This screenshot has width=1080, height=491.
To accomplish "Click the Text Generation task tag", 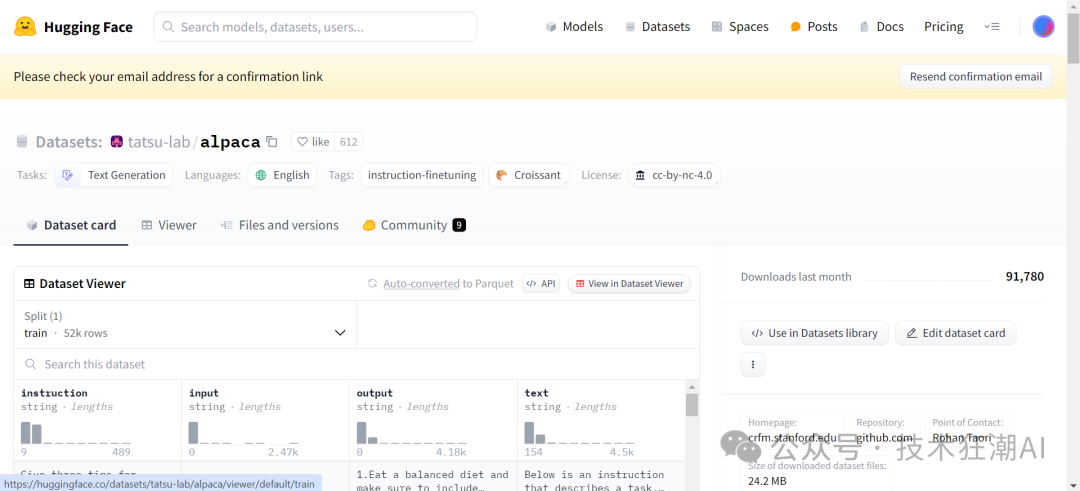I will (114, 175).
